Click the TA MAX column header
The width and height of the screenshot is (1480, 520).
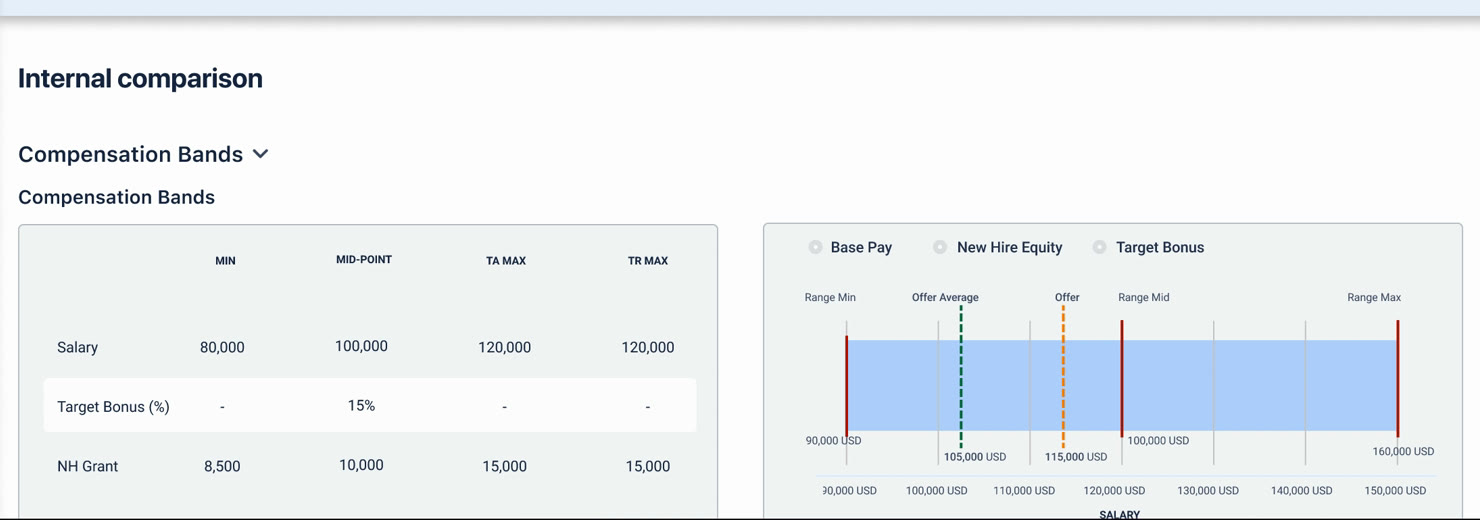(506, 261)
